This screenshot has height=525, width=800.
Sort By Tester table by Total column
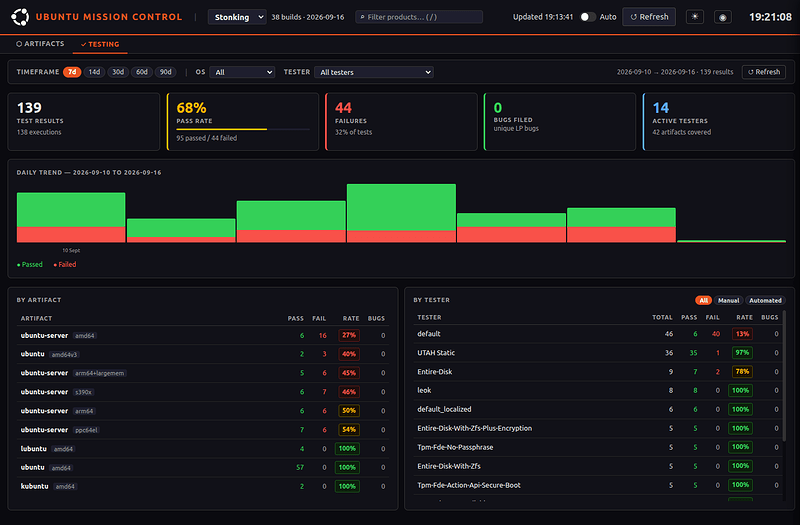point(662,317)
